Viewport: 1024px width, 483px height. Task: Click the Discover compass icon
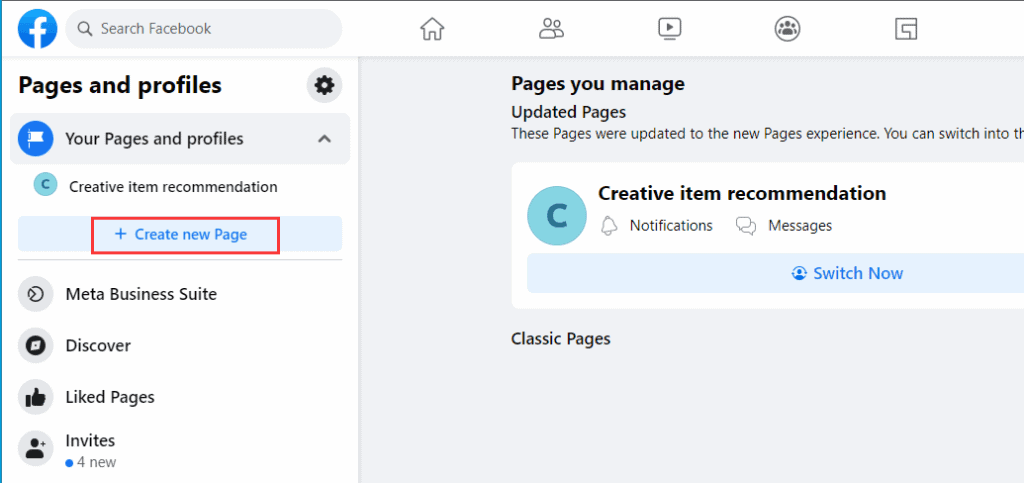click(x=35, y=346)
